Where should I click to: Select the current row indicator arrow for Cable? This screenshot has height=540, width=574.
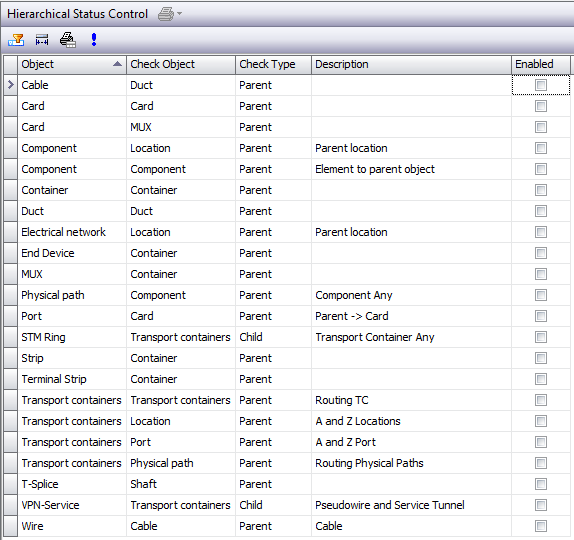pyautogui.click(x=11, y=85)
